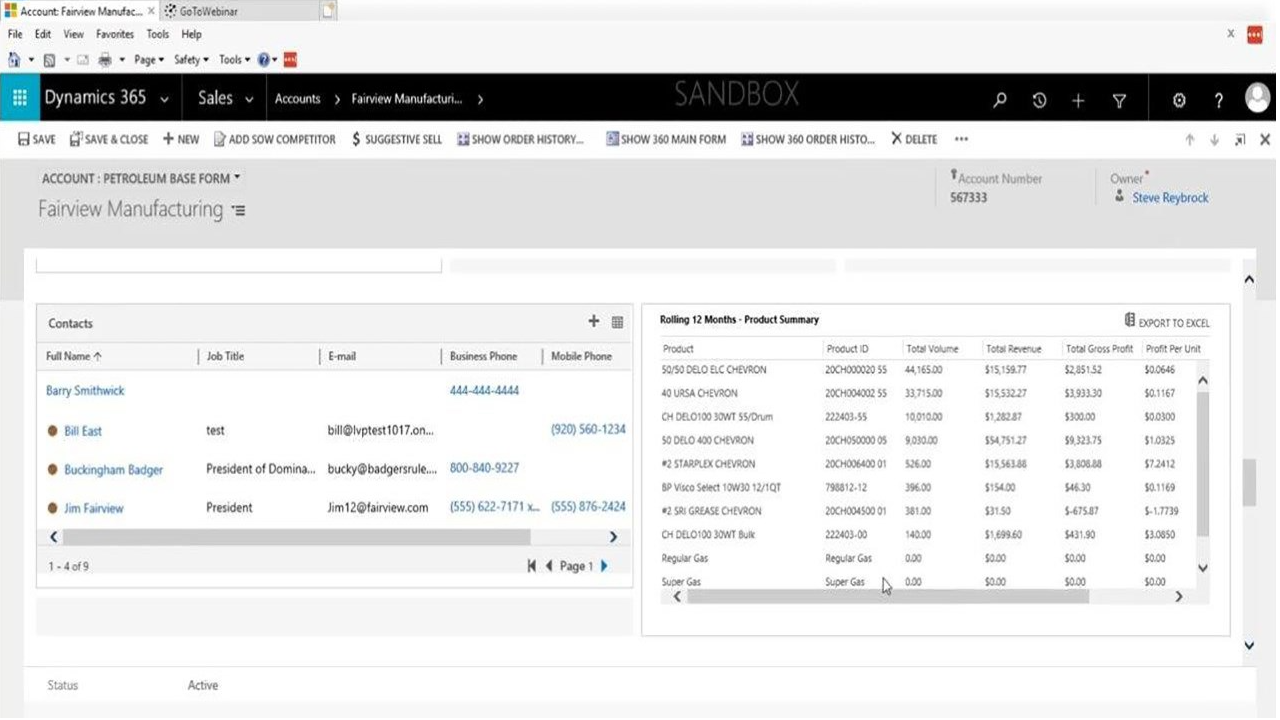Image resolution: width=1280 pixels, height=720 pixels.
Task: Open the Help menu in menu bar
Action: tap(191, 34)
